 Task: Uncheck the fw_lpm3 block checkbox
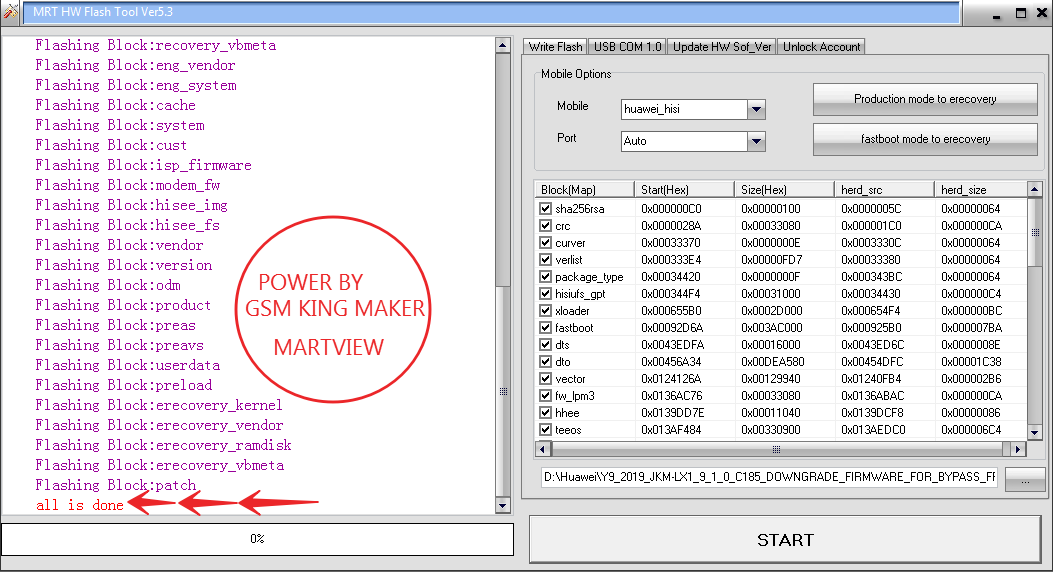(x=545, y=395)
